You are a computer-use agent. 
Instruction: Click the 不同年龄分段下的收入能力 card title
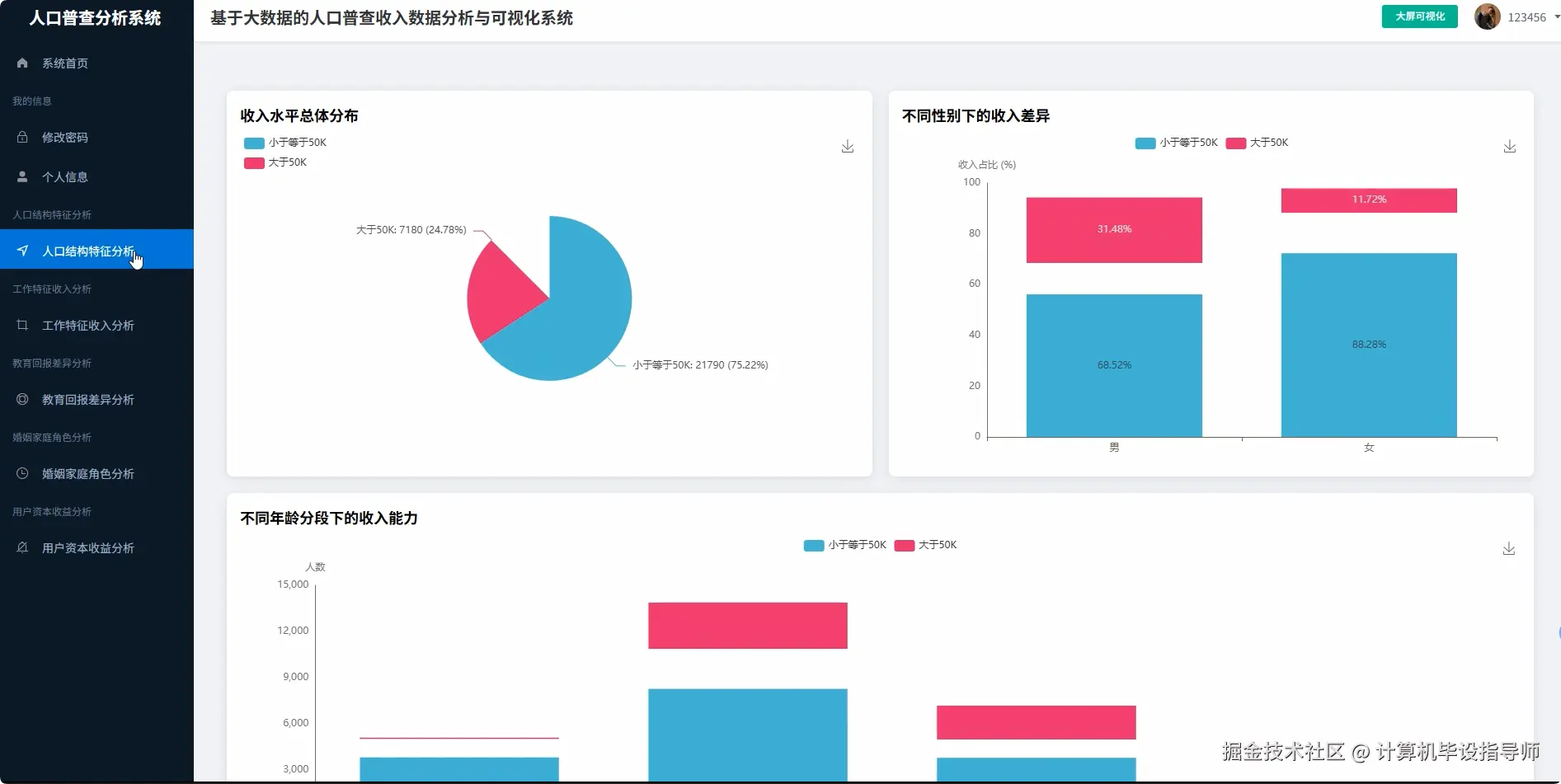329,519
